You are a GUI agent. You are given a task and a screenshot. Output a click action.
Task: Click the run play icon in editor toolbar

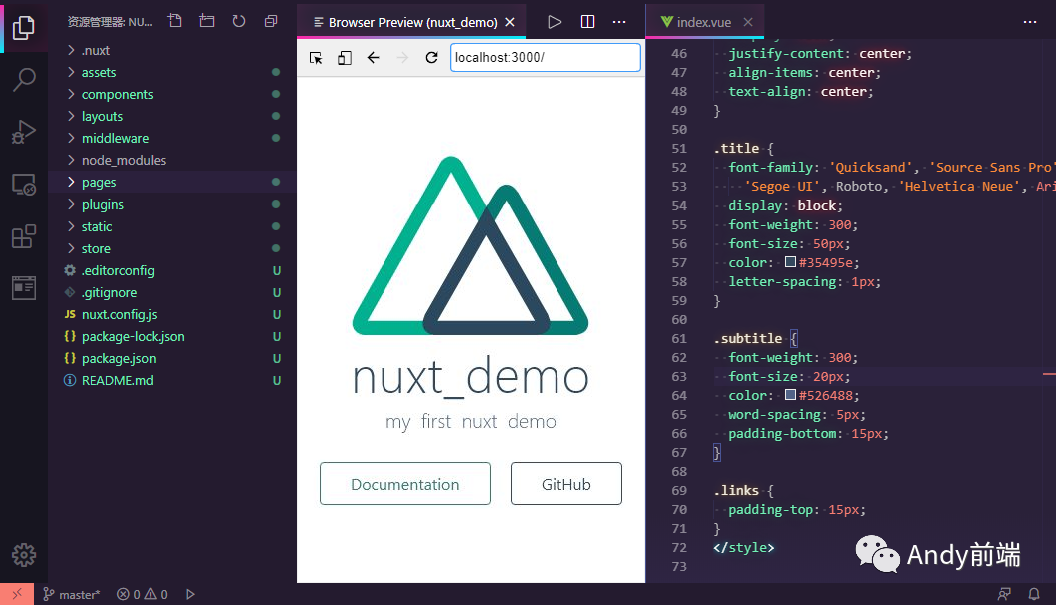point(554,22)
